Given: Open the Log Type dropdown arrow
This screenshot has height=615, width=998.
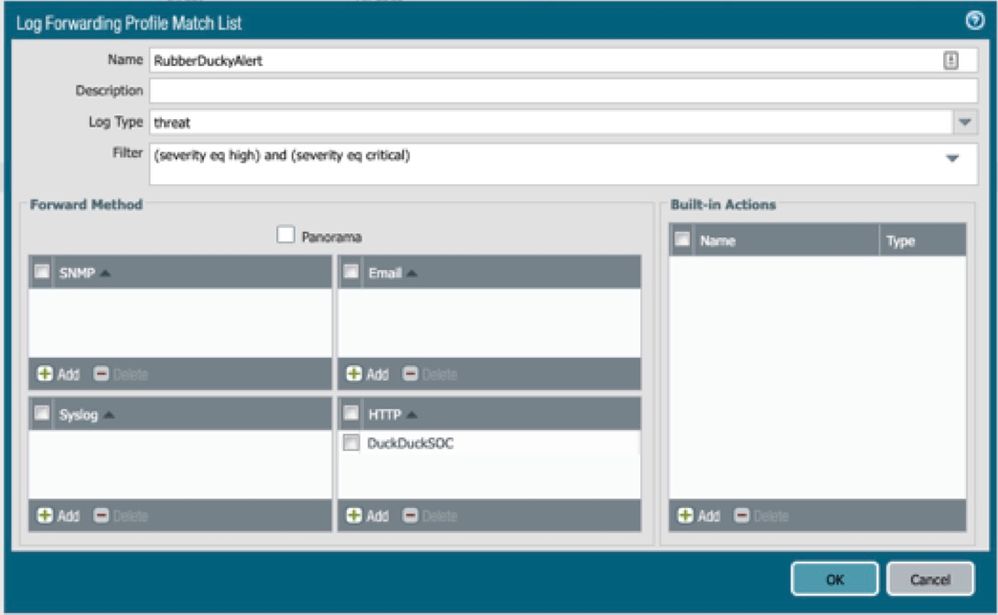Looking at the screenshot, I should point(965,122).
